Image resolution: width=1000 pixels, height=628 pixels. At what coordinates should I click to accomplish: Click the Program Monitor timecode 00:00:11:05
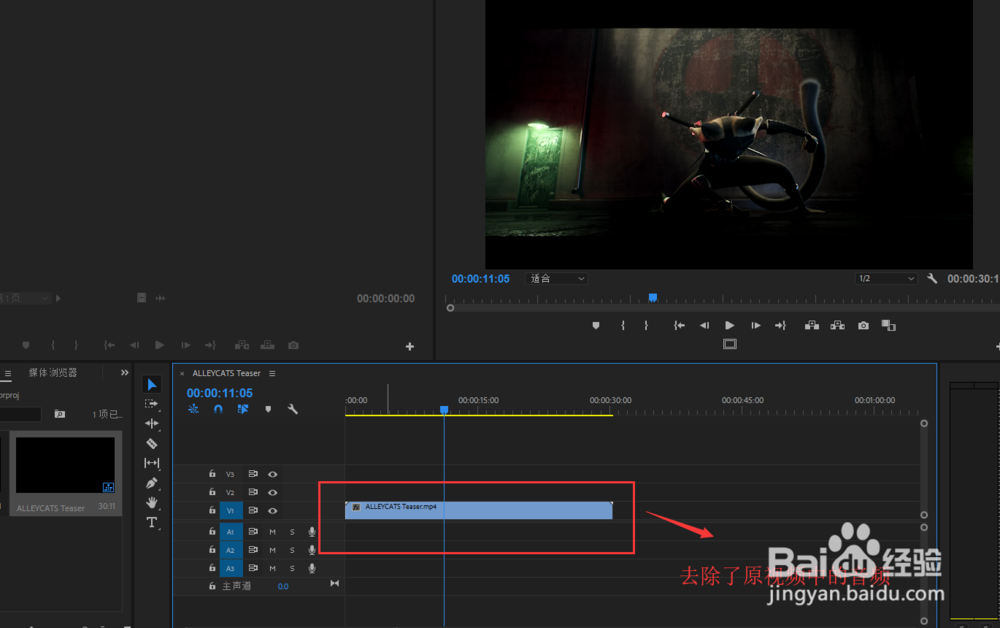[x=480, y=279]
